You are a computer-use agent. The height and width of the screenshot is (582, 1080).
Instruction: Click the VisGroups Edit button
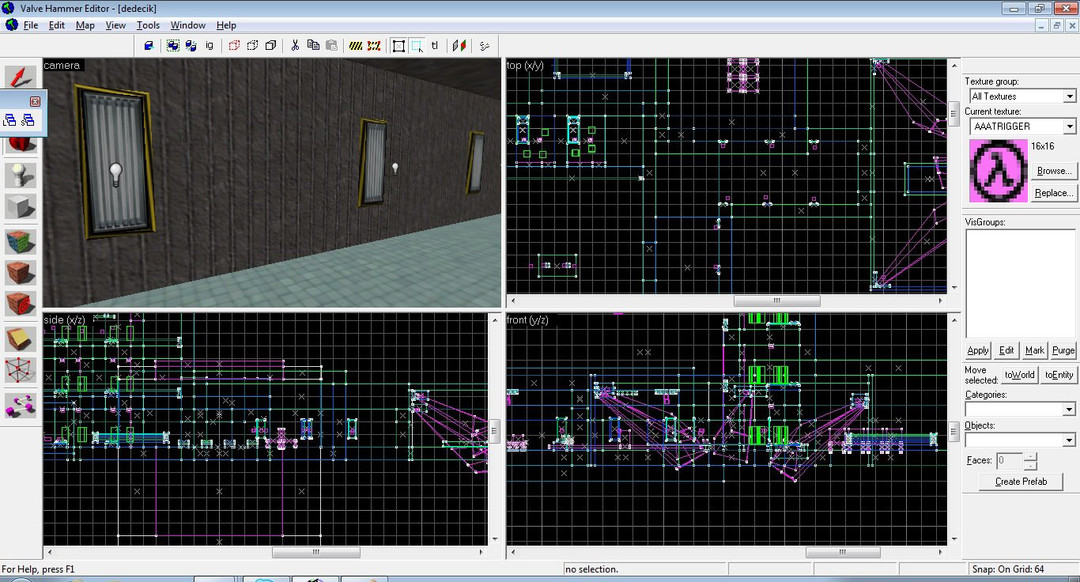pyautogui.click(x=1006, y=350)
